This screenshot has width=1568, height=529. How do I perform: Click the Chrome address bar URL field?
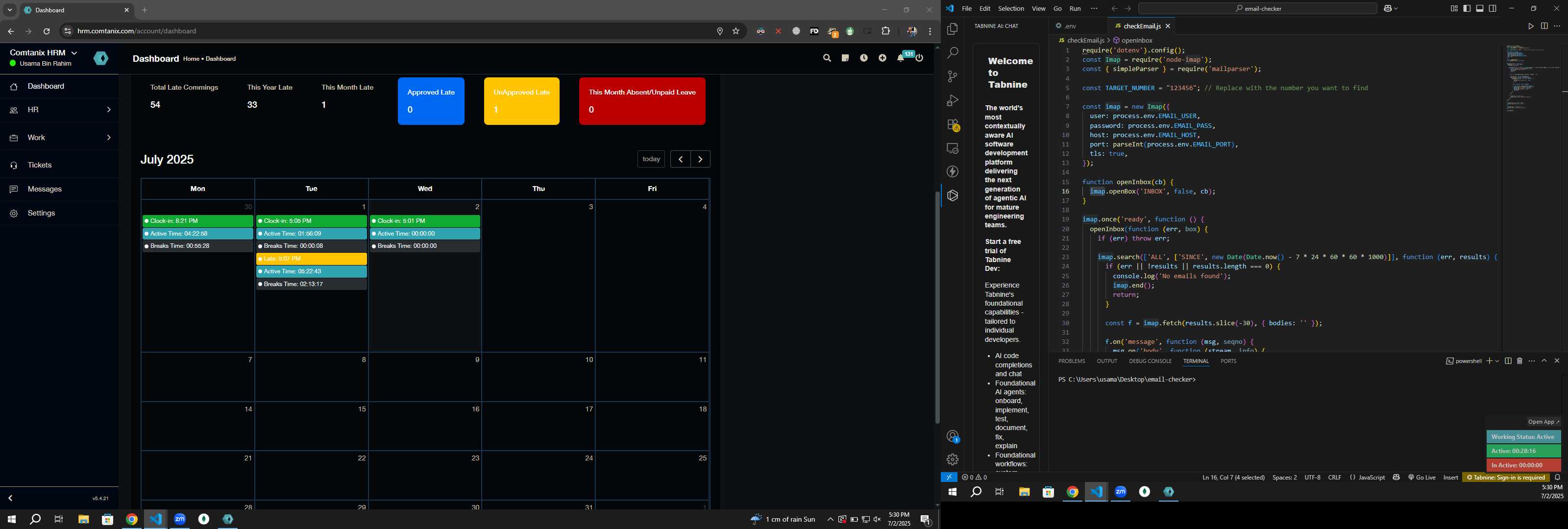tap(390, 31)
